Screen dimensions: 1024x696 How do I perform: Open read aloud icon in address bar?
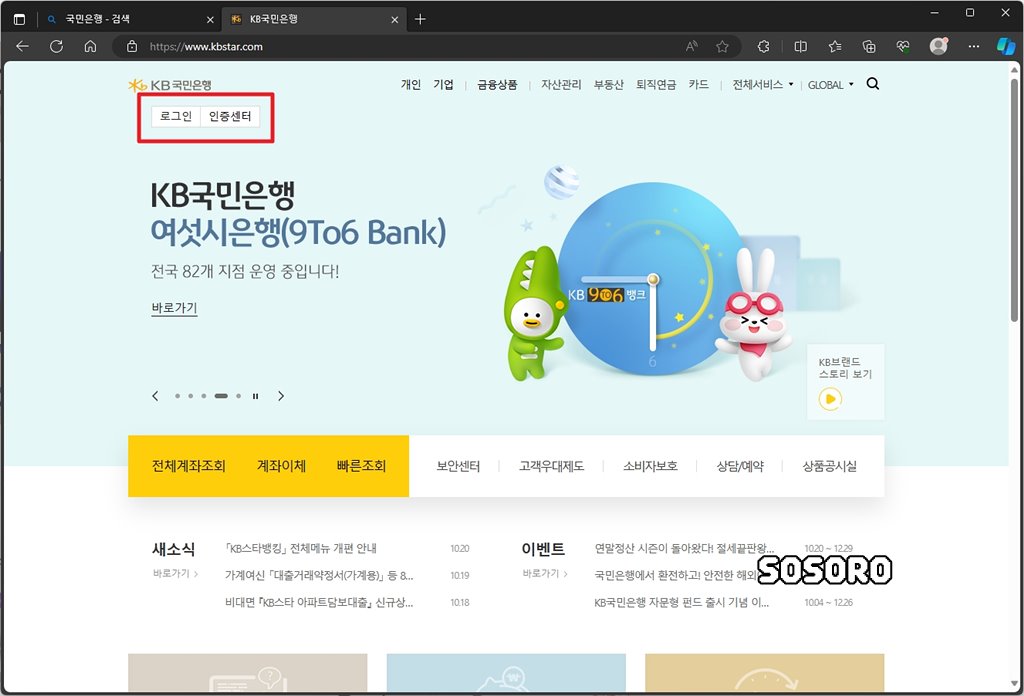(692, 46)
